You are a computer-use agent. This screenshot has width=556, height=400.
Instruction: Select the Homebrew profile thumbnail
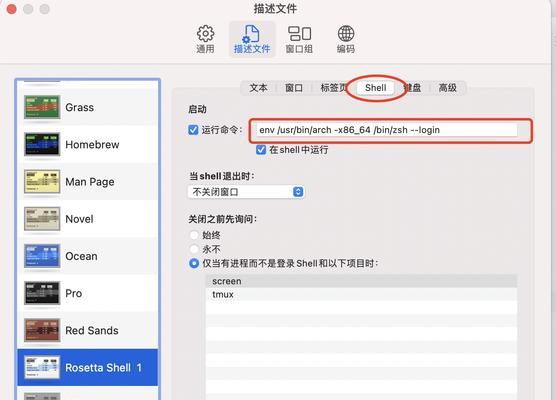click(42, 144)
